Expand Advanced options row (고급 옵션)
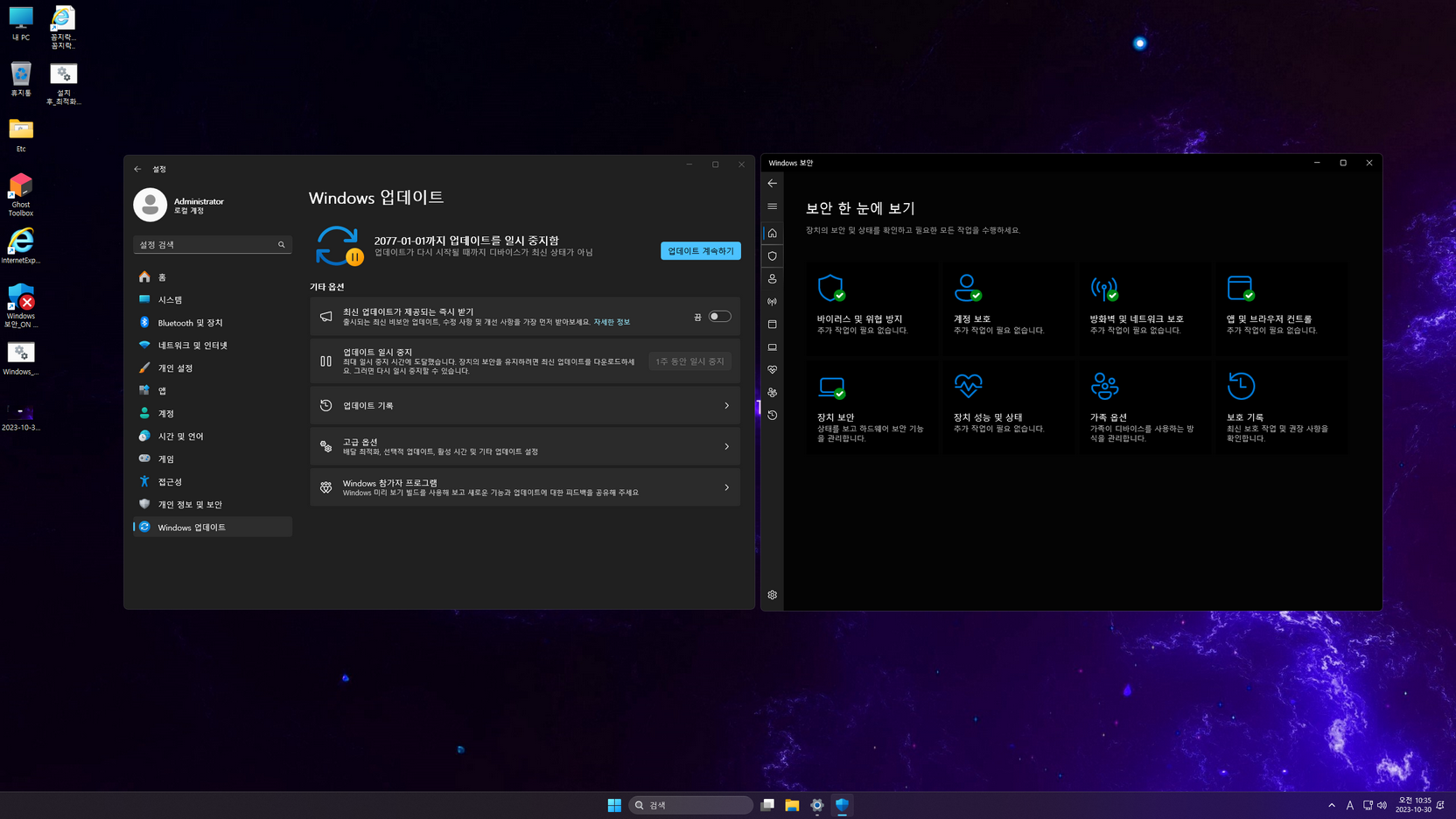The width and height of the screenshot is (1456, 819). pyautogui.click(x=525, y=446)
